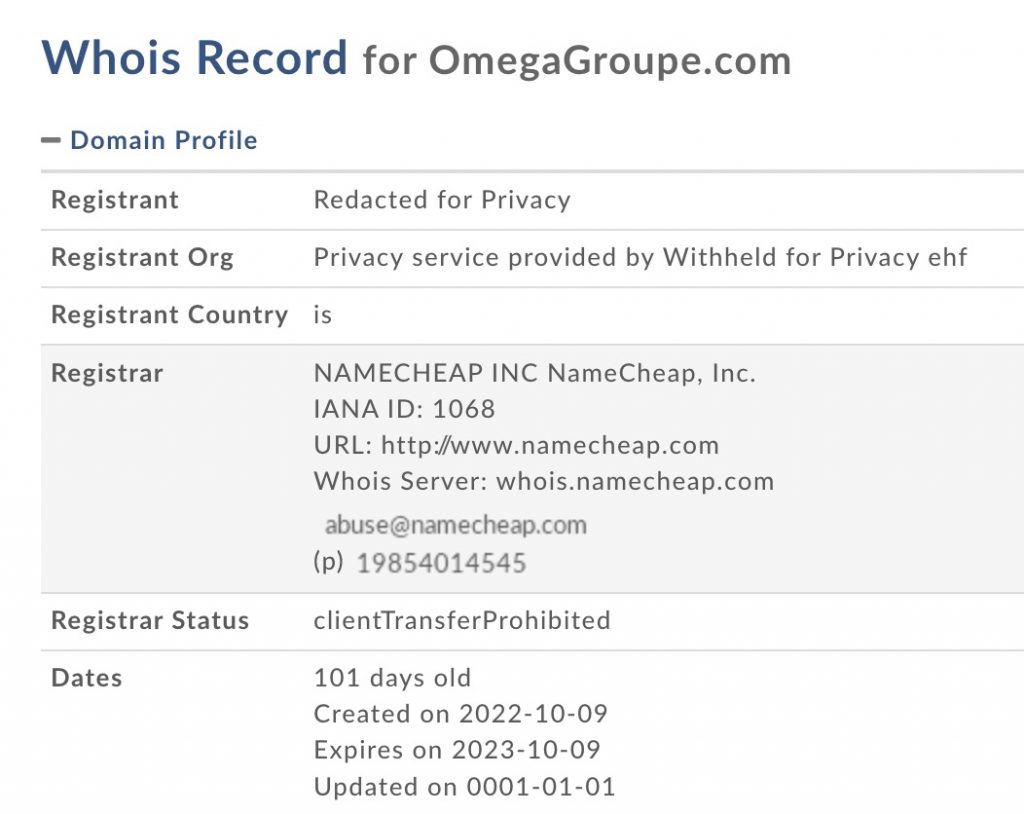Select the Withheld for Privacy ehf organization text
The height and width of the screenshot is (814, 1024).
click(x=815, y=257)
